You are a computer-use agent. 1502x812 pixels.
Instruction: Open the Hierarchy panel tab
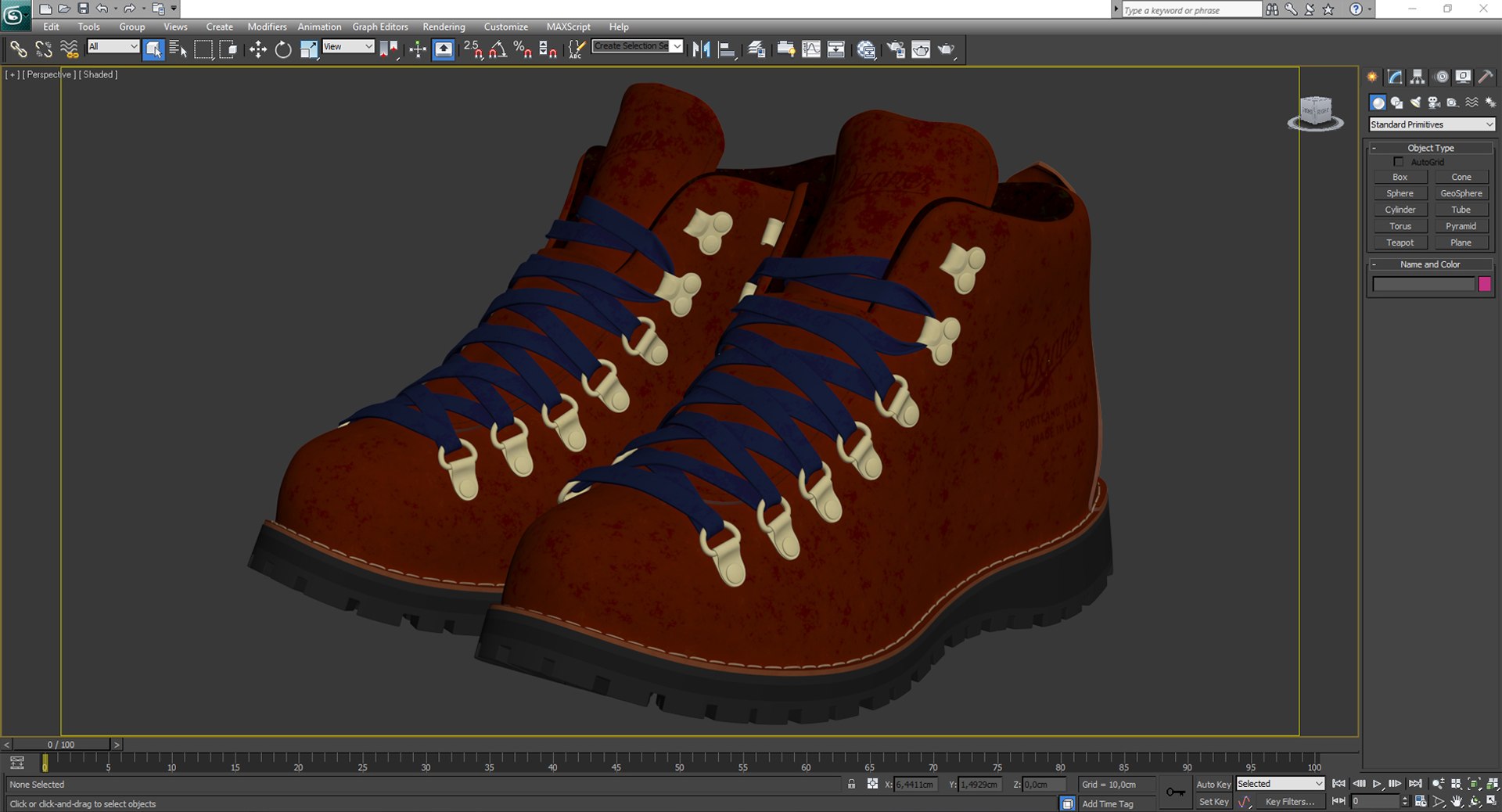click(1418, 77)
